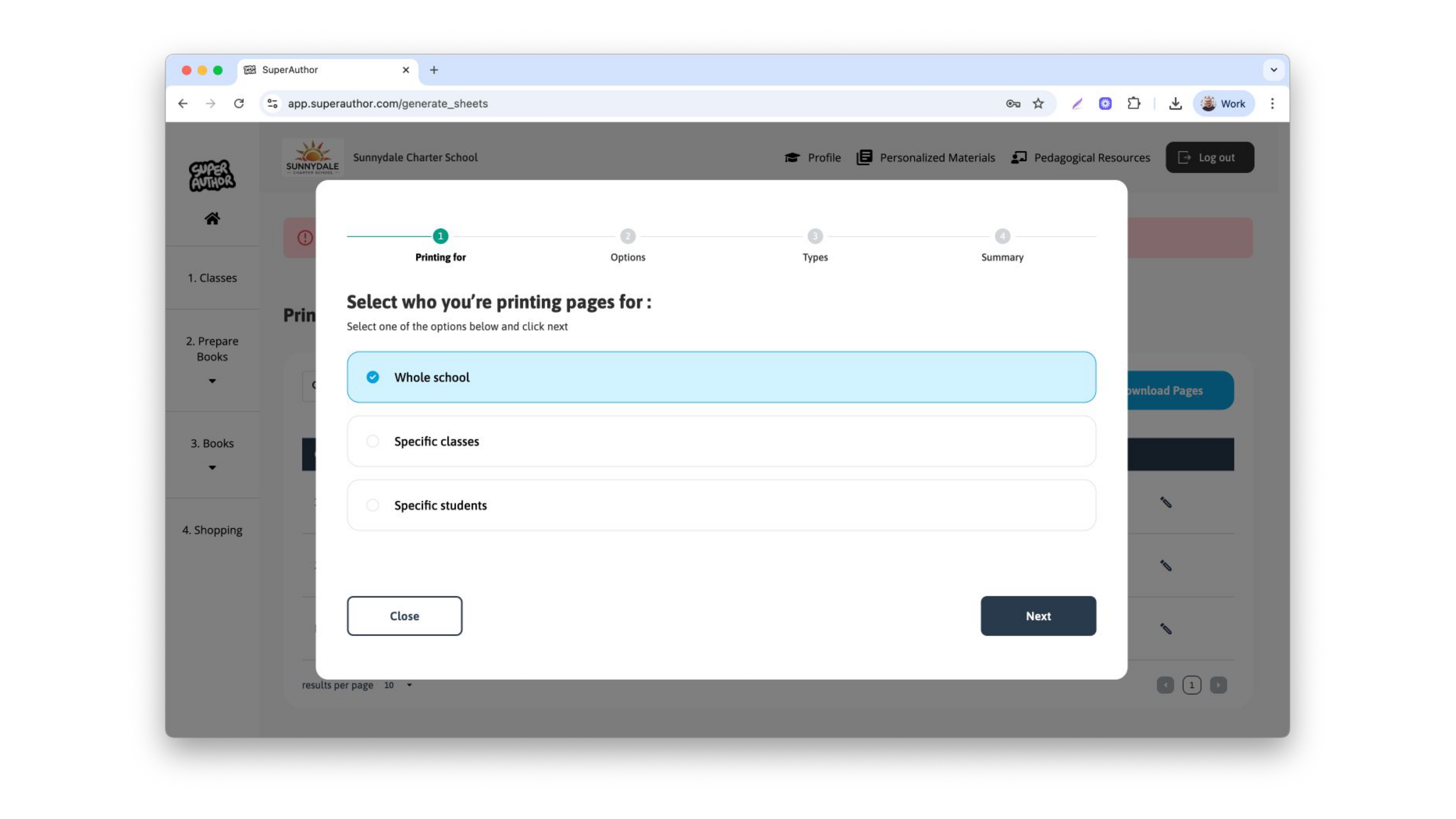Go back in the browser
The height and width of the screenshot is (819, 1456).
182,103
